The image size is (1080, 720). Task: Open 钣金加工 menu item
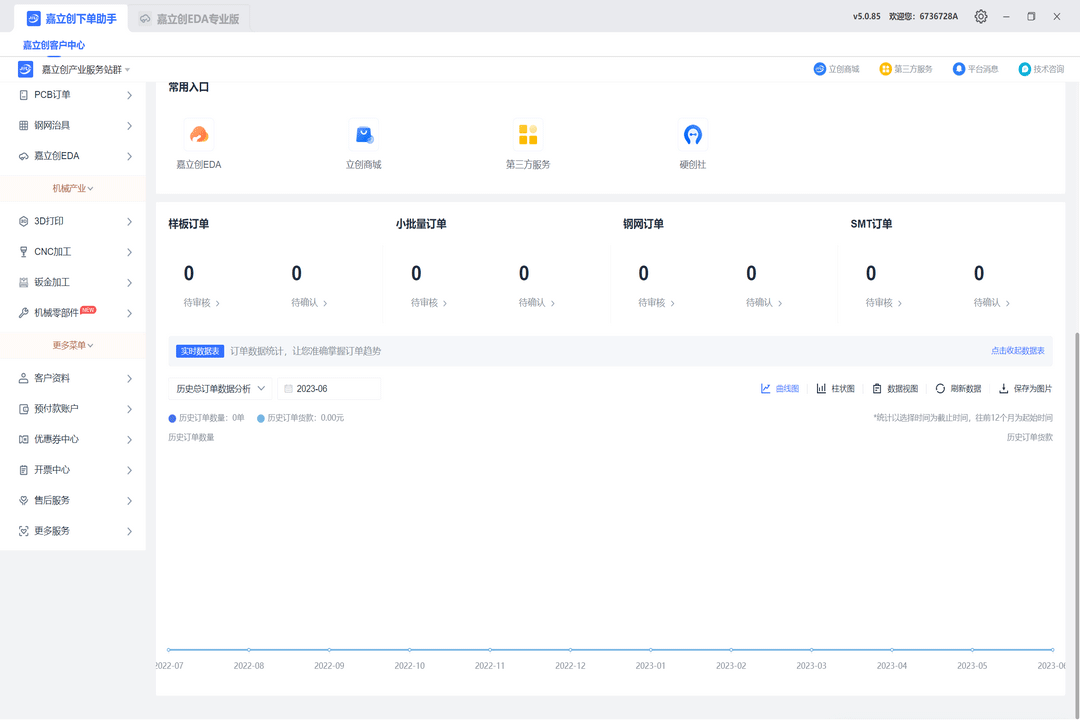point(73,282)
